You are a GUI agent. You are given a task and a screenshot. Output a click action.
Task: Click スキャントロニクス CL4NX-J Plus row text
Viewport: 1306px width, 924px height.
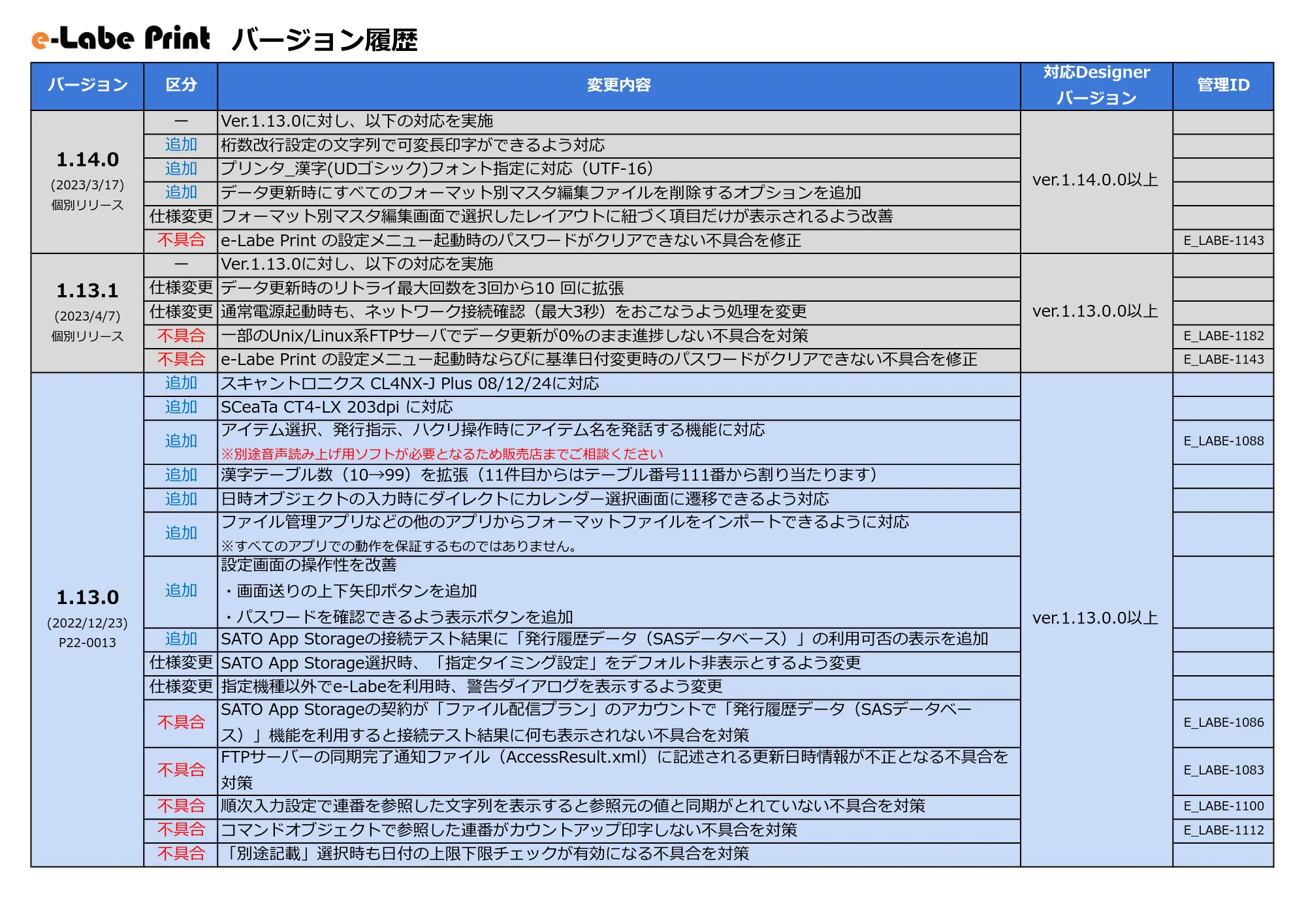[x=410, y=384]
